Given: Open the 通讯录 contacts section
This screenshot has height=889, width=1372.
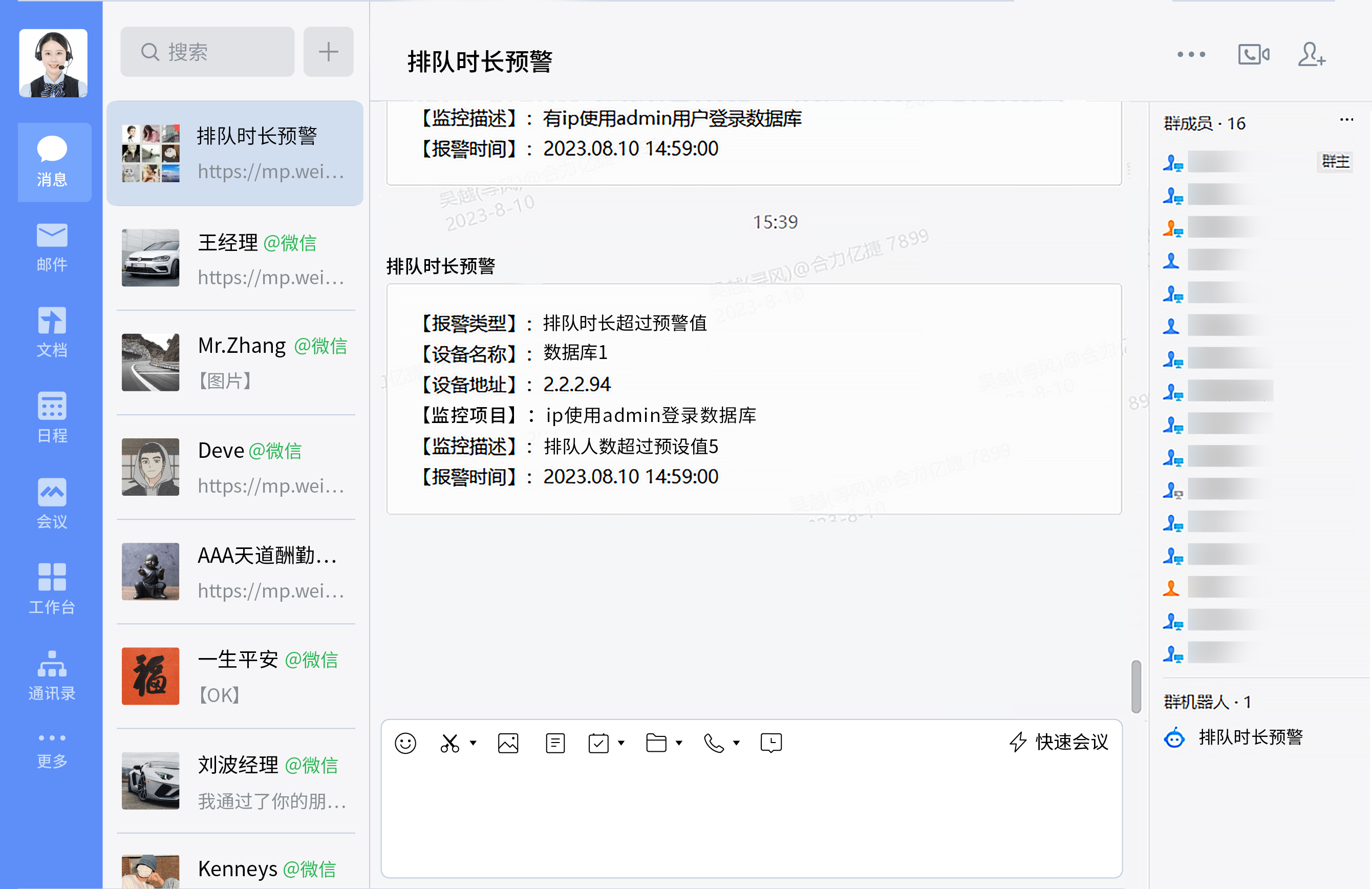Looking at the screenshot, I should pos(52,675).
